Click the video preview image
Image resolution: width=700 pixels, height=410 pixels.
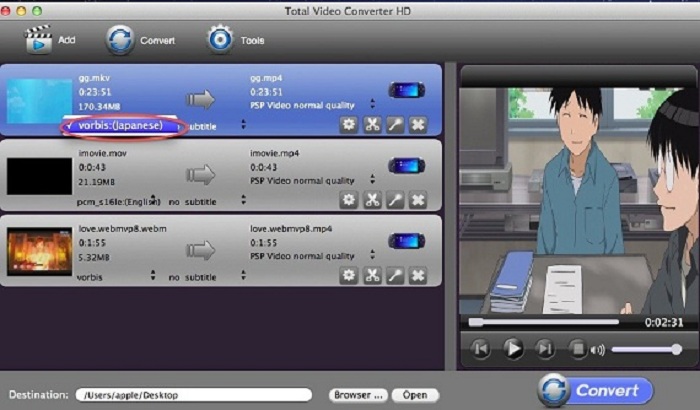pos(579,201)
